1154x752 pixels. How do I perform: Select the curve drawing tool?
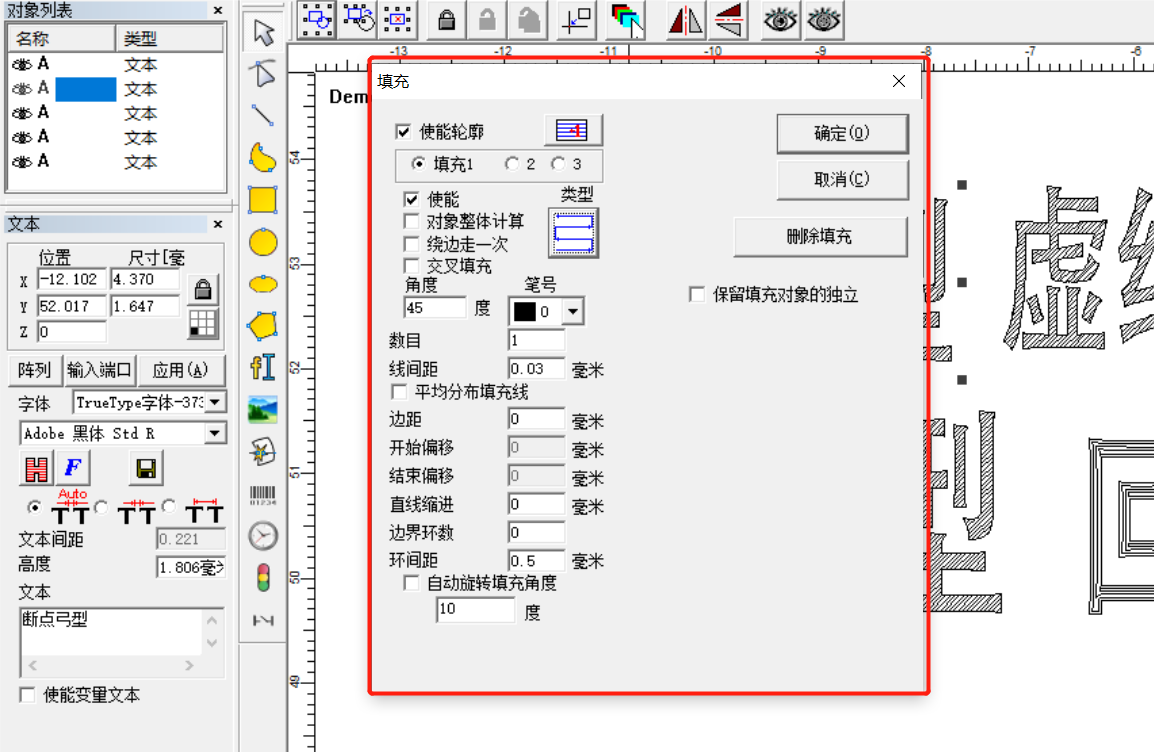[263, 157]
